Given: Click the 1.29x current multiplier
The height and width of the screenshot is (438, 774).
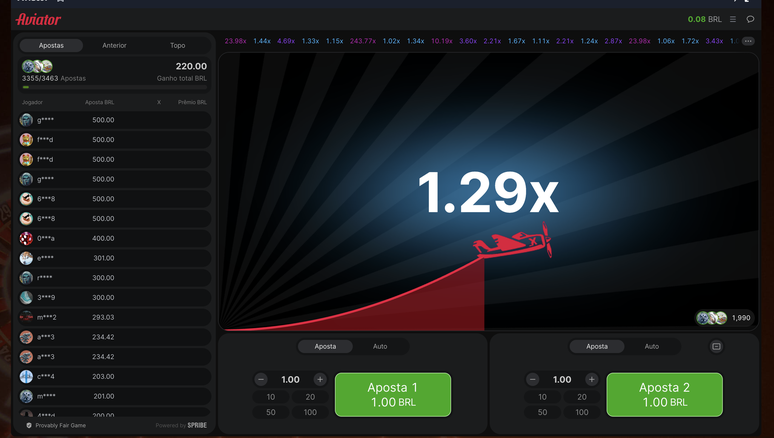Looking at the screenshot, I should (488, 193).
